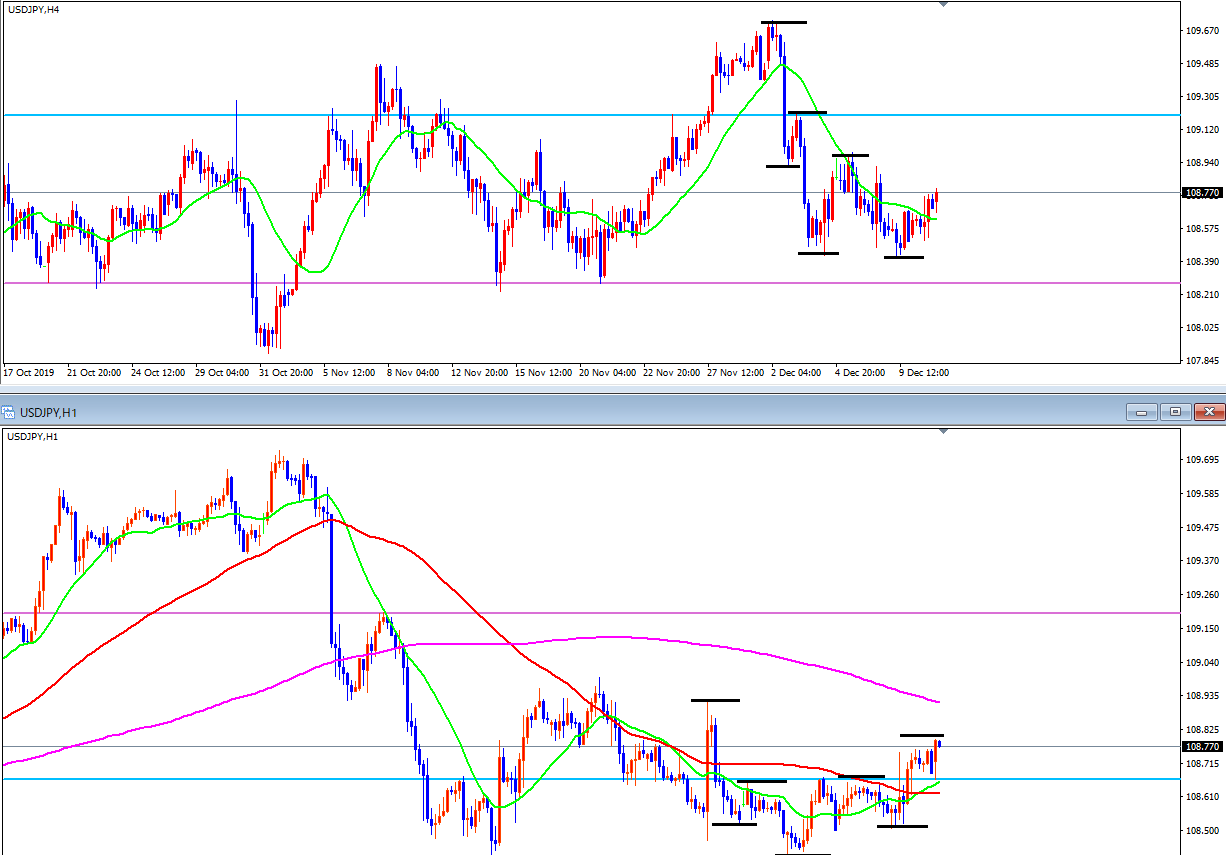
Task: Click the 108.210 price level on H4 scale
Action: point(1201,295)
